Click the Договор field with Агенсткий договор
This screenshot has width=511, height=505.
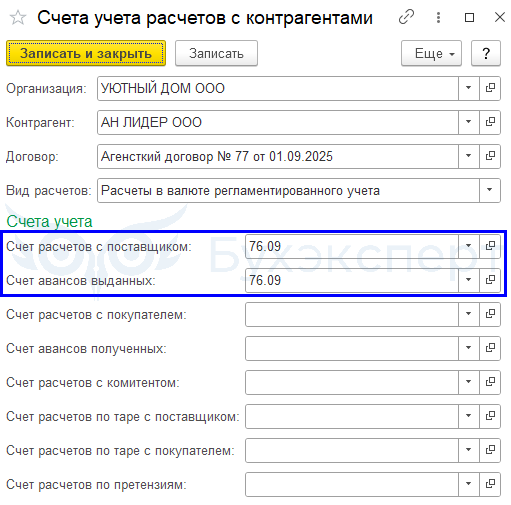click(278, 156)
